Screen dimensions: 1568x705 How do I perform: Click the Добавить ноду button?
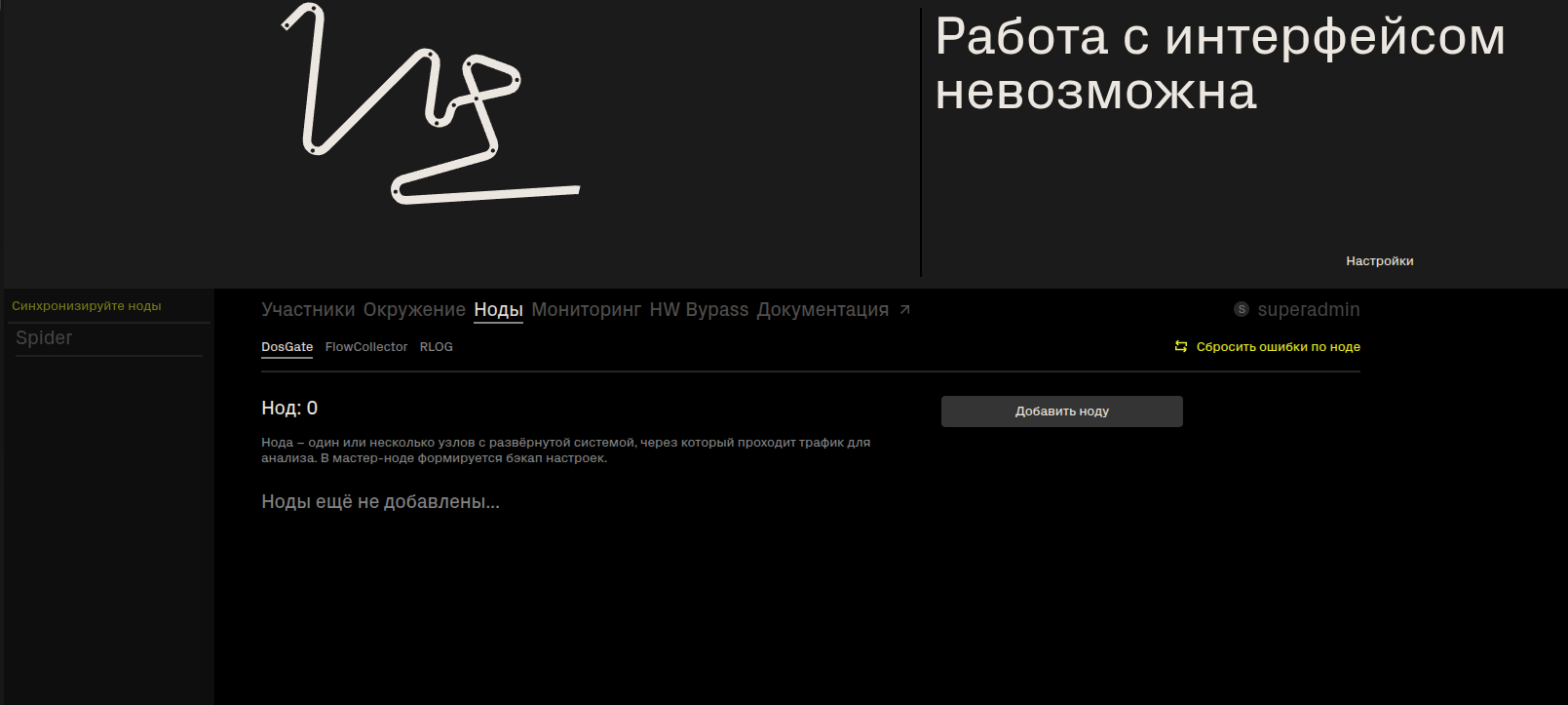click(x=1061, y=411)
